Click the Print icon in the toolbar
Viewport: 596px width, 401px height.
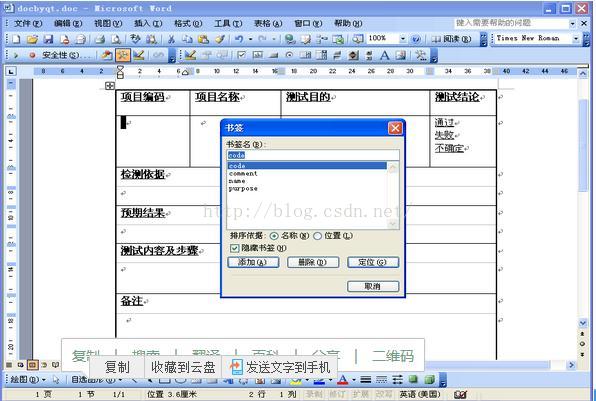point(100,39)
